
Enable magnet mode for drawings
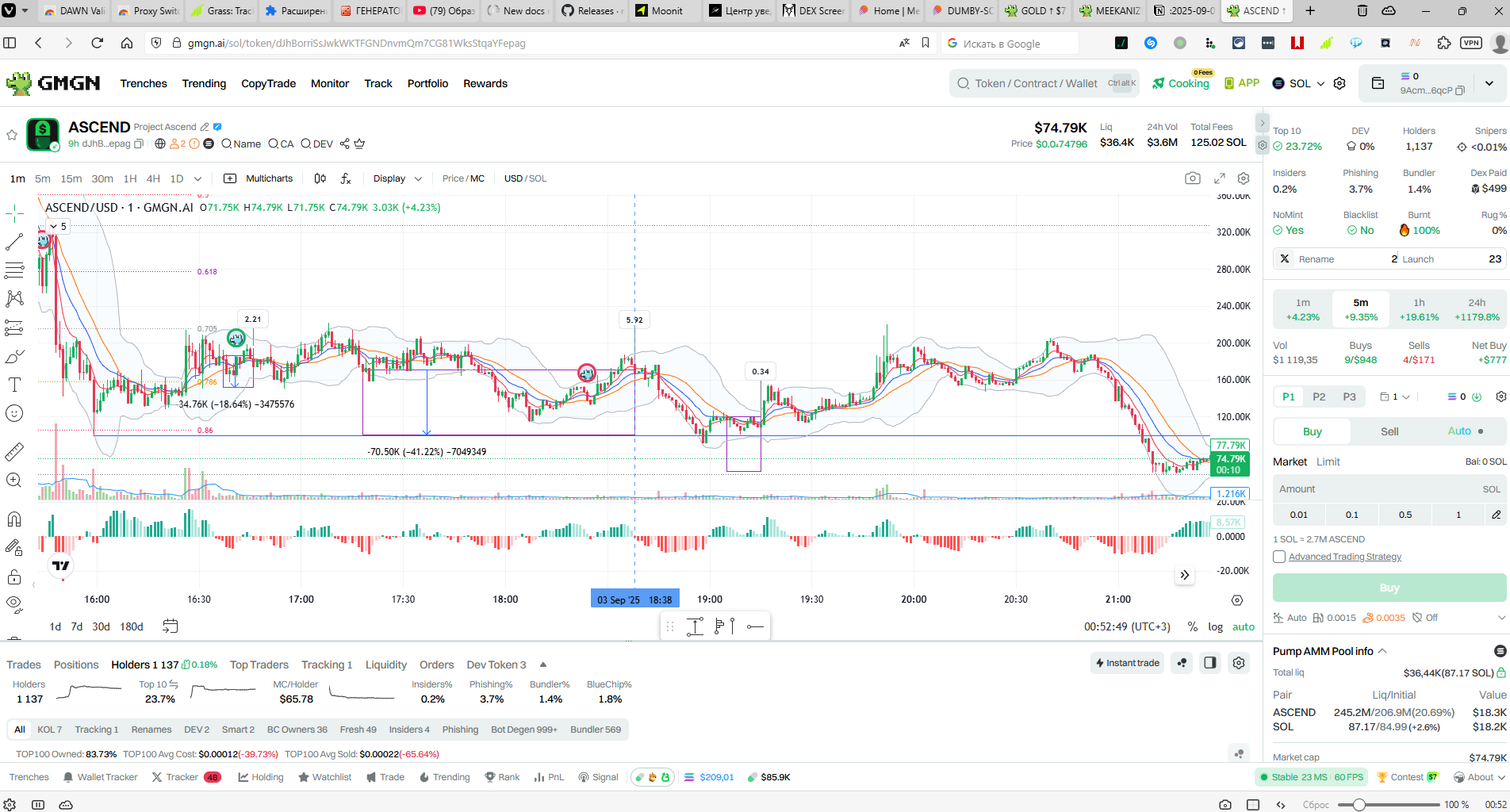(x=14, y=519)
